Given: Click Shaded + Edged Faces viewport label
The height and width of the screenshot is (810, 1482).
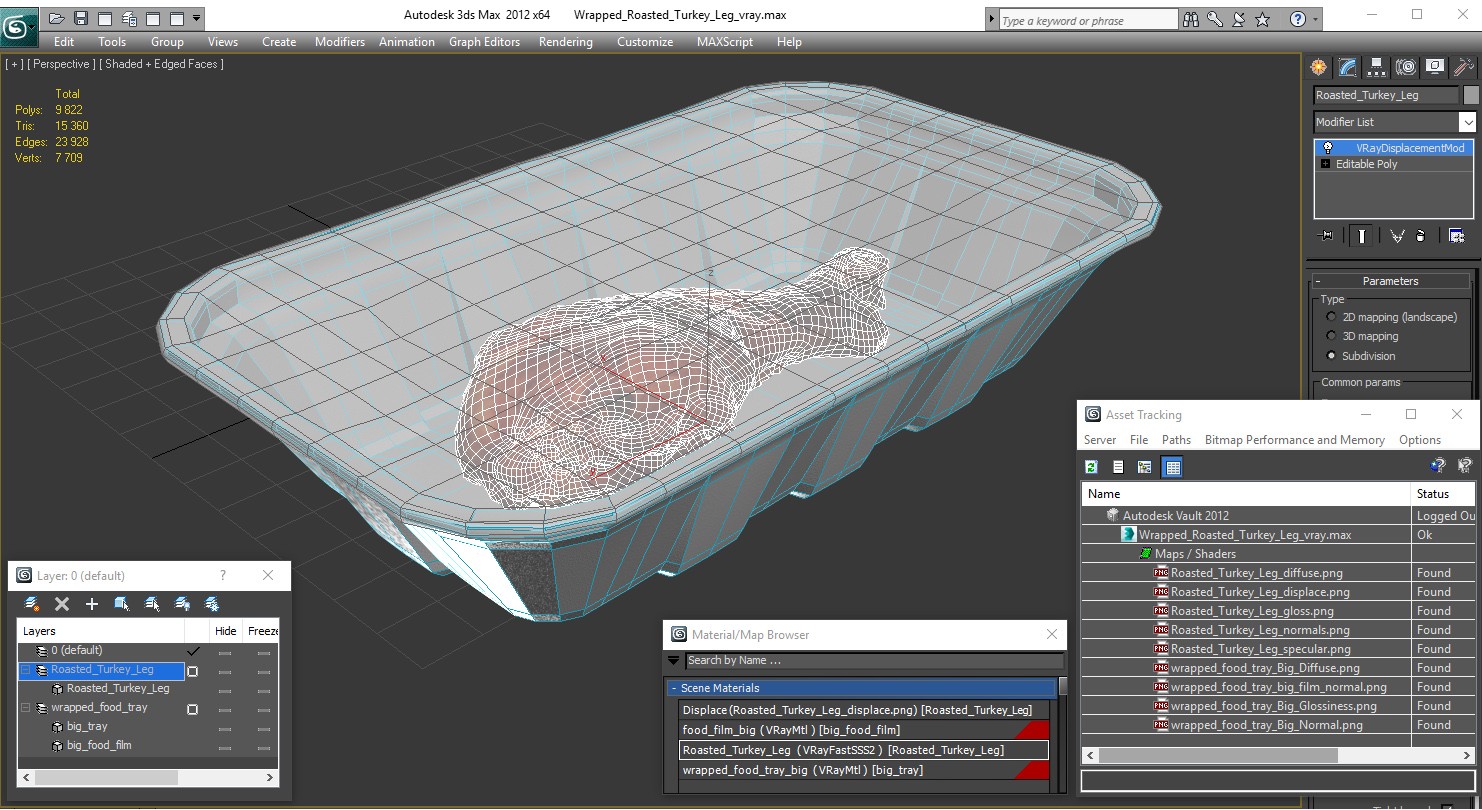Looking at the screenshot, I should (161, 64).
